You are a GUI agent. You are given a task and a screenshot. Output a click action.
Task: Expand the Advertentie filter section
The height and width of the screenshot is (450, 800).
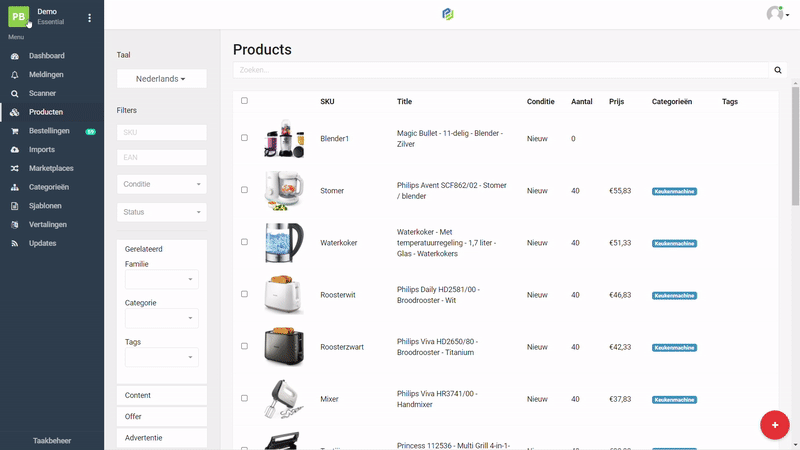(x=162, y=438)
